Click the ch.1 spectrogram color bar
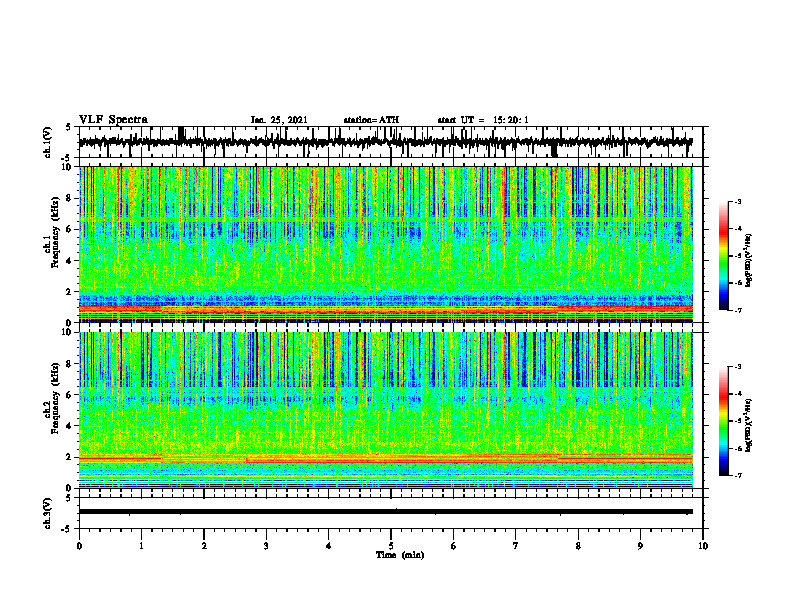The width and height of the screenshot is (792, 612). coord(723,256)
